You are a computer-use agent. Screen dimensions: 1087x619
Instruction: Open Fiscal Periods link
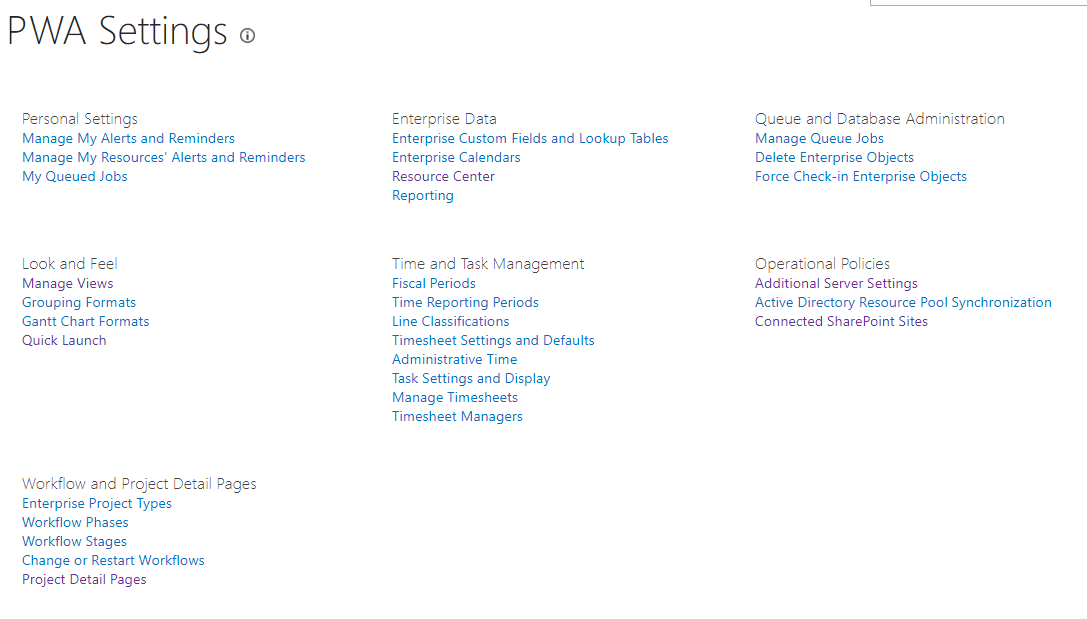(x=434, y=284)
